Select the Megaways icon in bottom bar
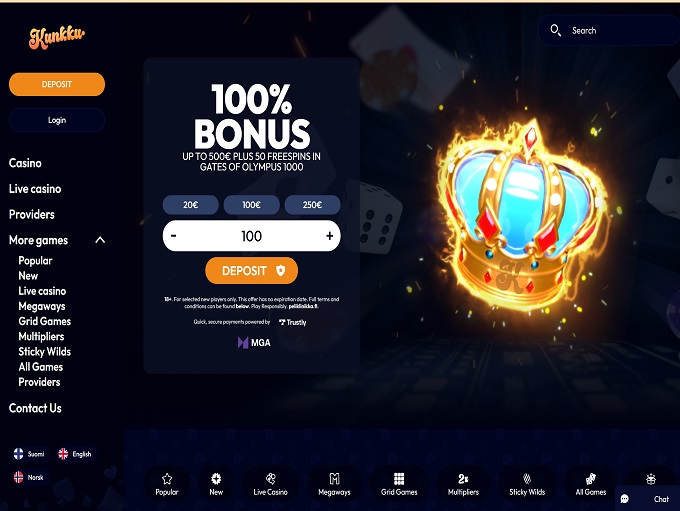Viewport: 680px width, 511px height. pyautogui.click(x=334, y=478)
